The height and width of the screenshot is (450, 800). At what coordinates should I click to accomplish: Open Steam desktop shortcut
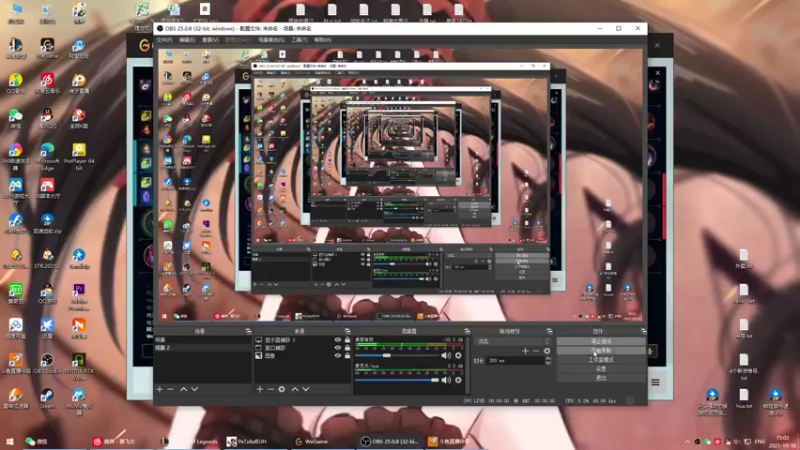point(47,399)
